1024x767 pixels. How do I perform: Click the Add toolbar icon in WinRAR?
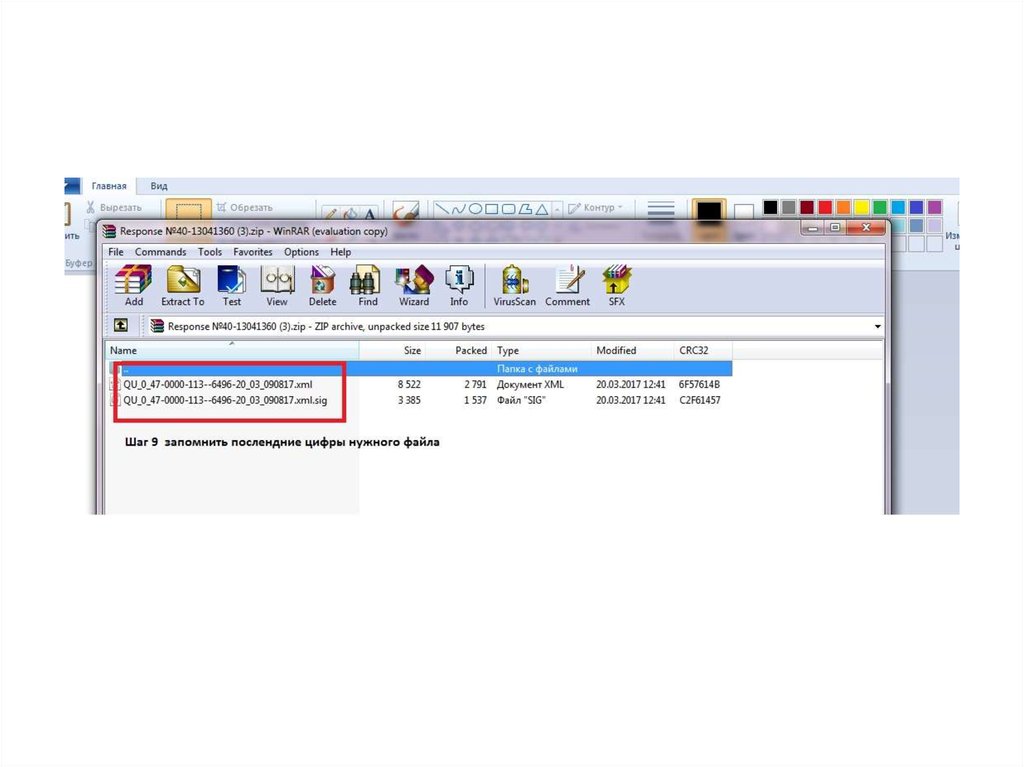[133, 285]
